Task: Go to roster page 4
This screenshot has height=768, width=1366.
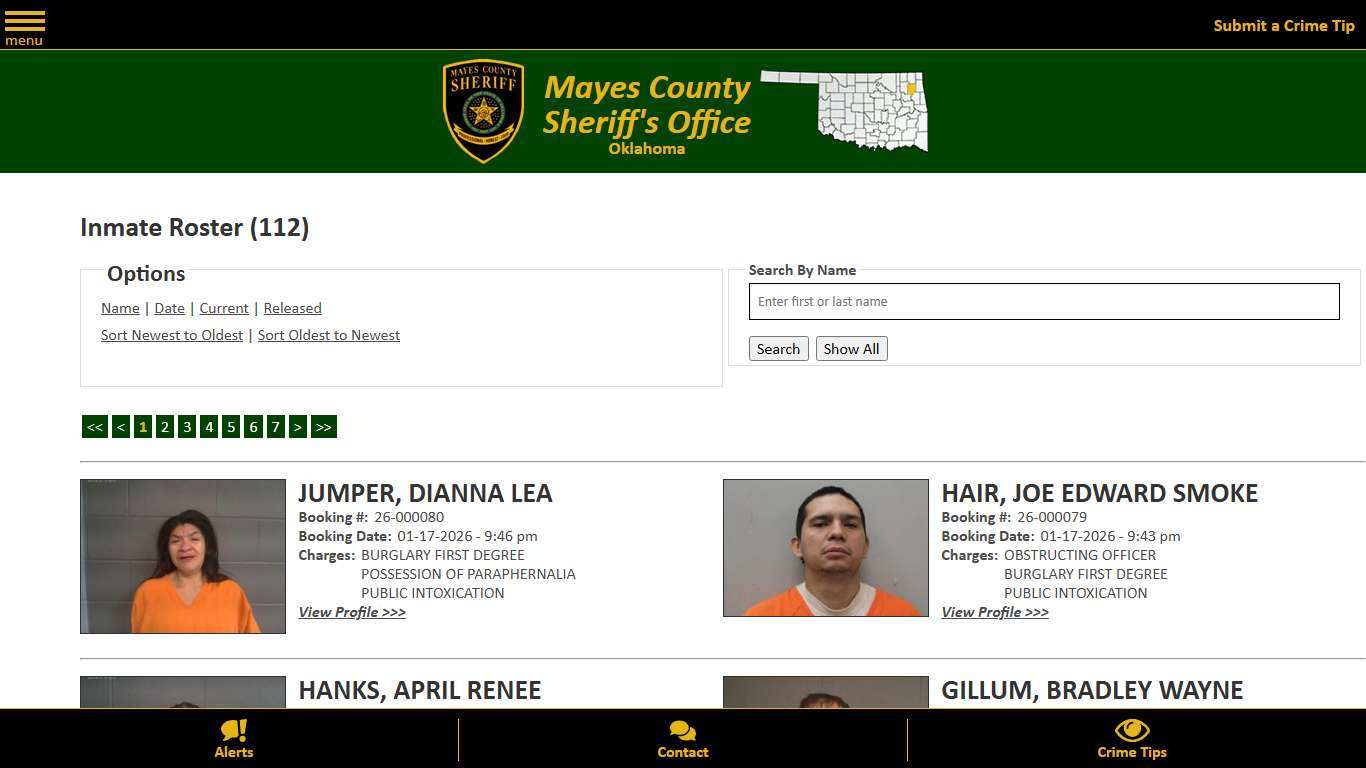Action: 209,426
